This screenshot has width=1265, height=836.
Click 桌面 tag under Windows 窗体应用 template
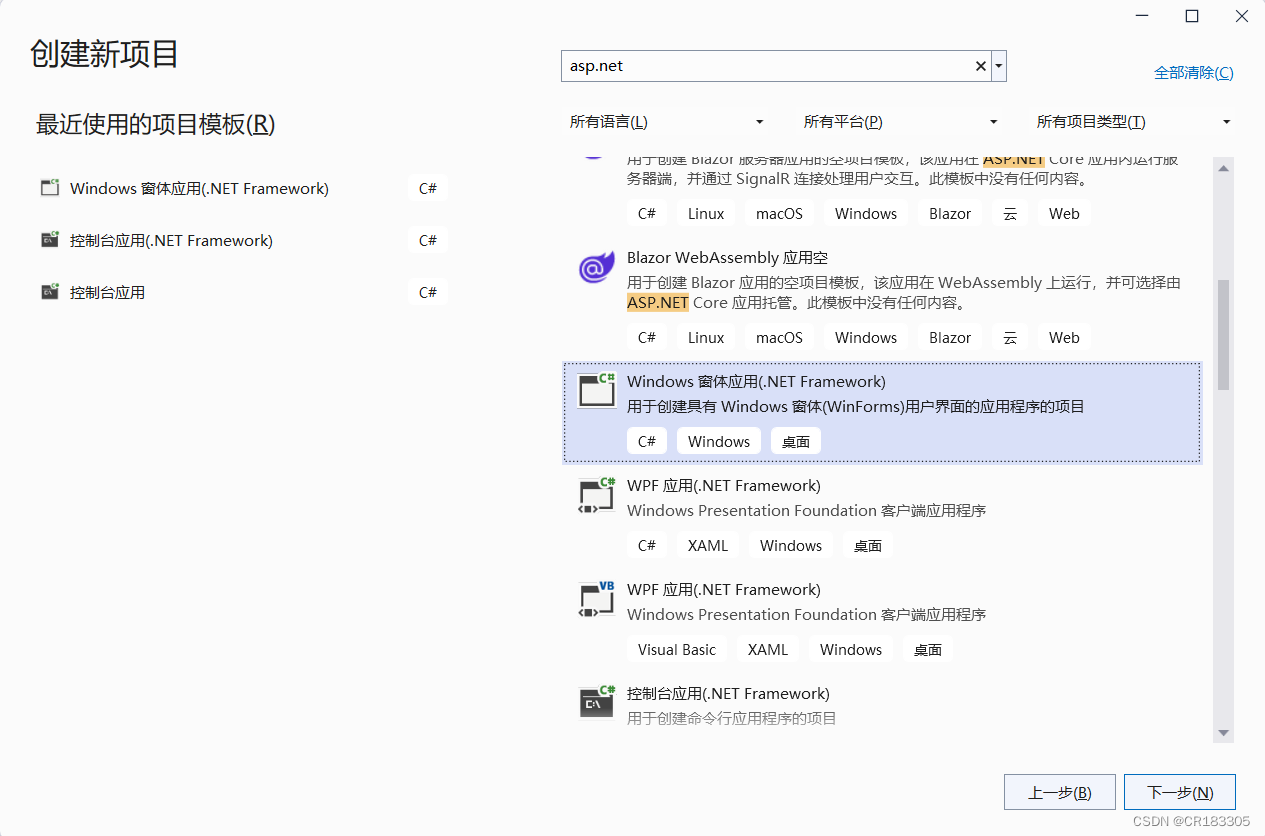pyautogui.click(x=796, y=441)
